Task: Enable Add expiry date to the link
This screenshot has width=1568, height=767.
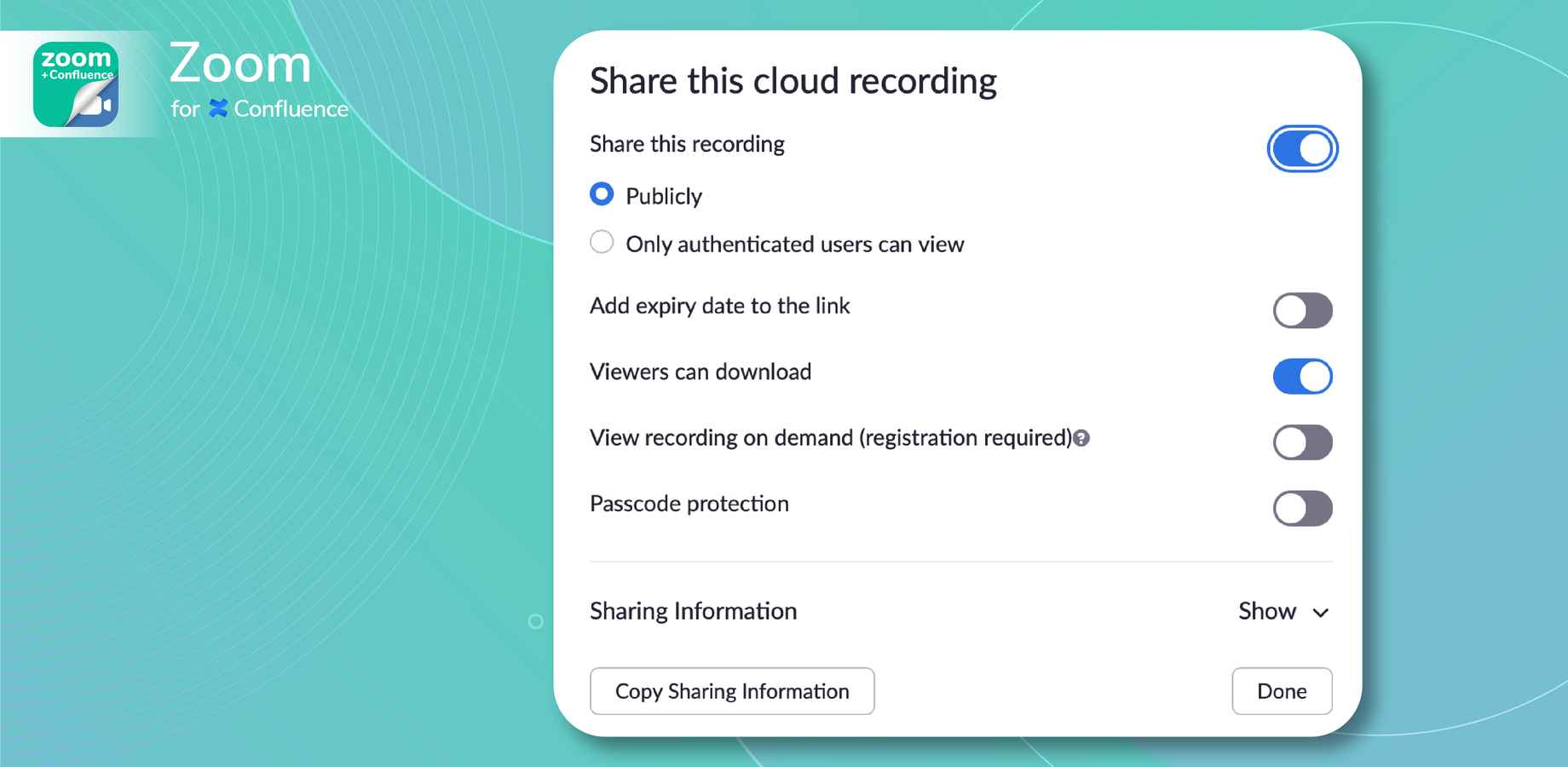Action: coord(1302,310)
